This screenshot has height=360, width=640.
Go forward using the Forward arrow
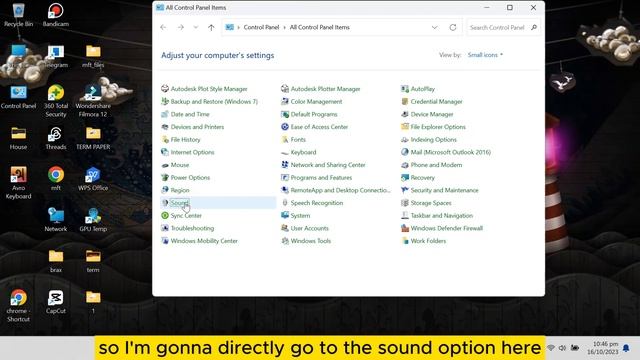[x=180, y=27]
